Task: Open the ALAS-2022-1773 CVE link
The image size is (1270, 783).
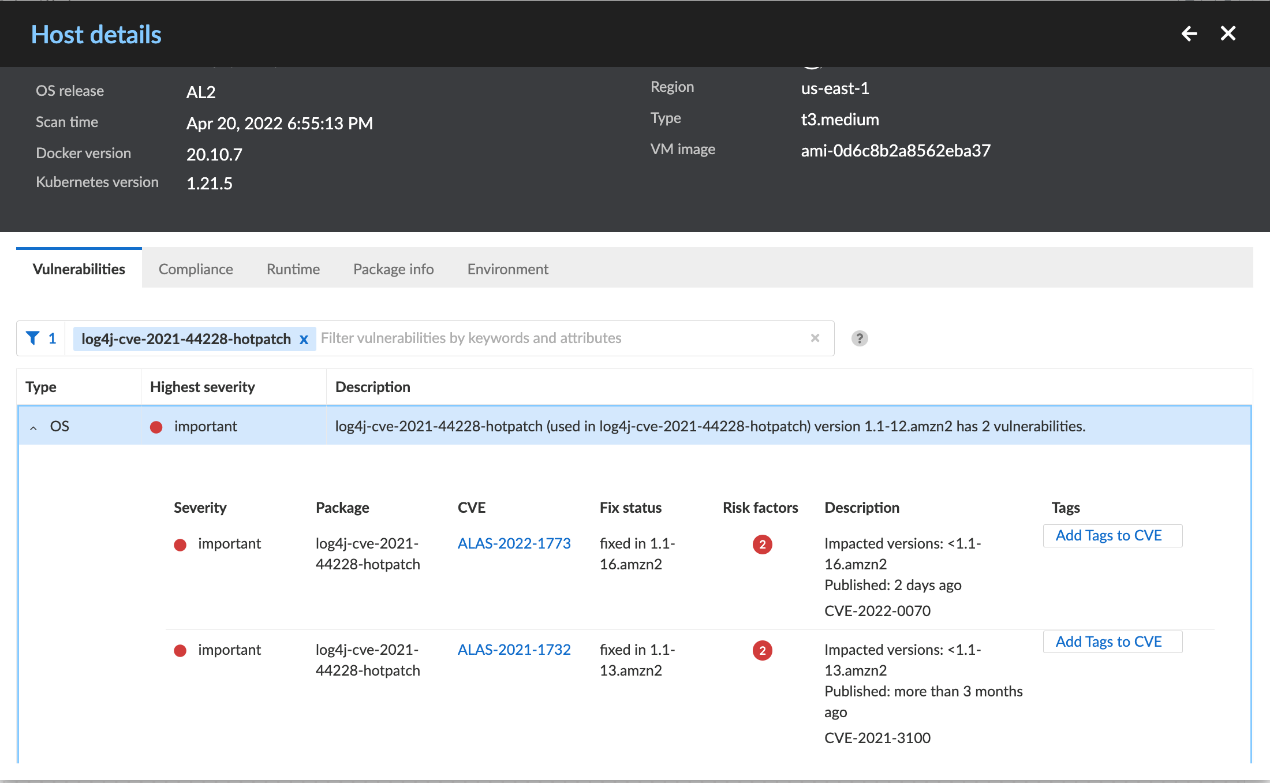Action: (514, 543)
